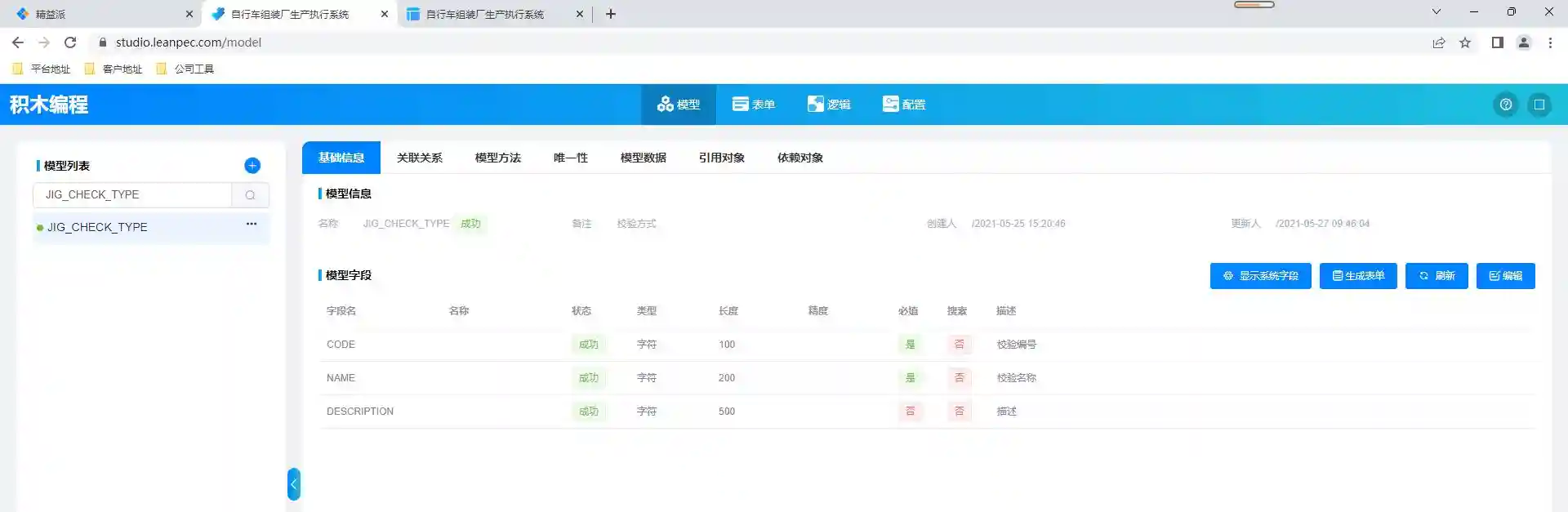The height and width of the screenshot is (512, 1568).
Task: Click the model search input field
Action: click(133, 195)
